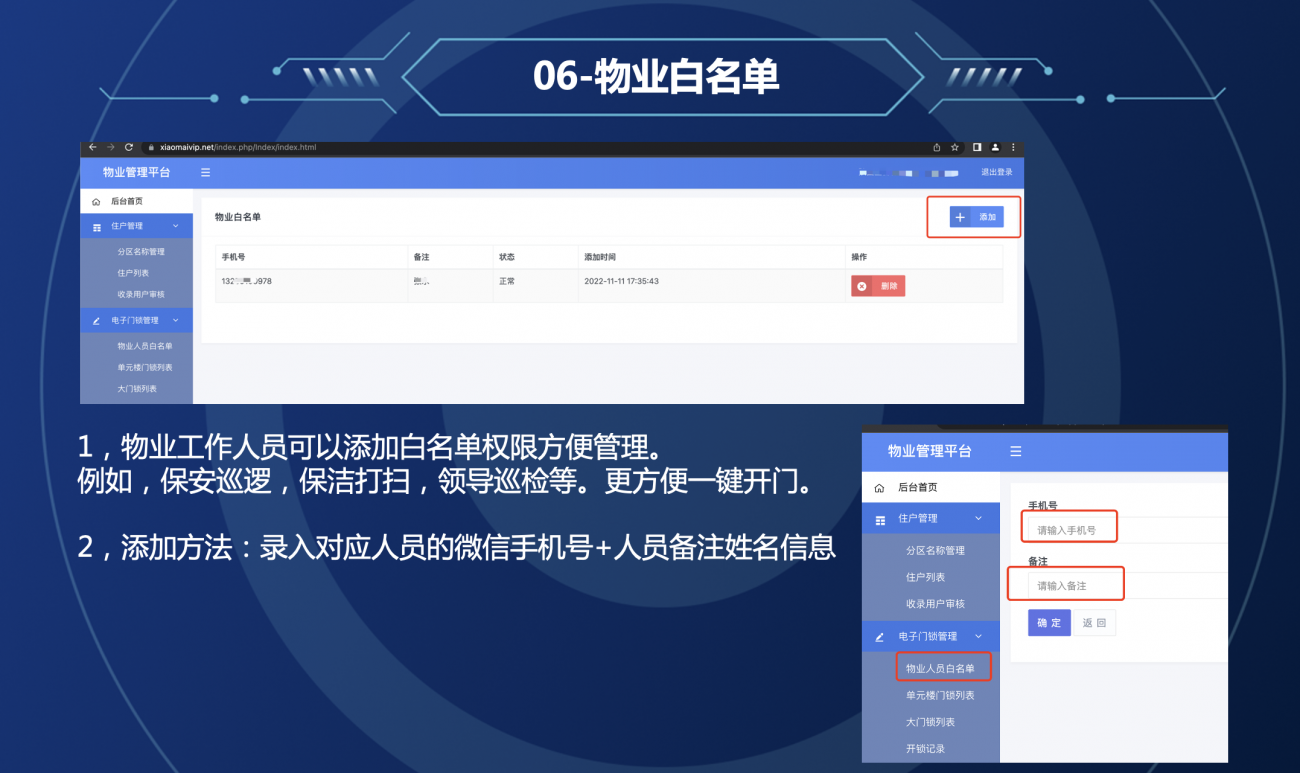
Task: Open 分区名称管理 in browser screenshot sidebar
Action: tap(141, 252)
